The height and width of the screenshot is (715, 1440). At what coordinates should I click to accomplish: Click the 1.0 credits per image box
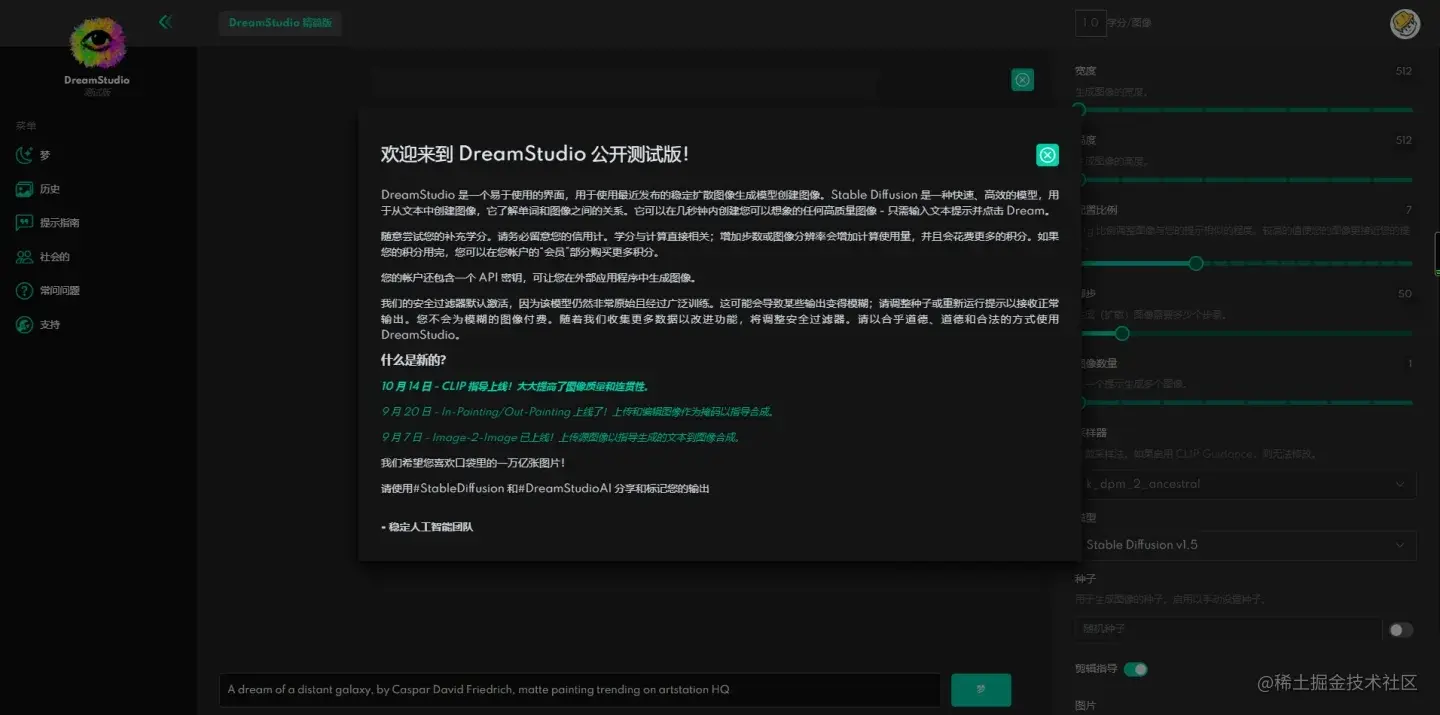click(x=1090, y=22)
